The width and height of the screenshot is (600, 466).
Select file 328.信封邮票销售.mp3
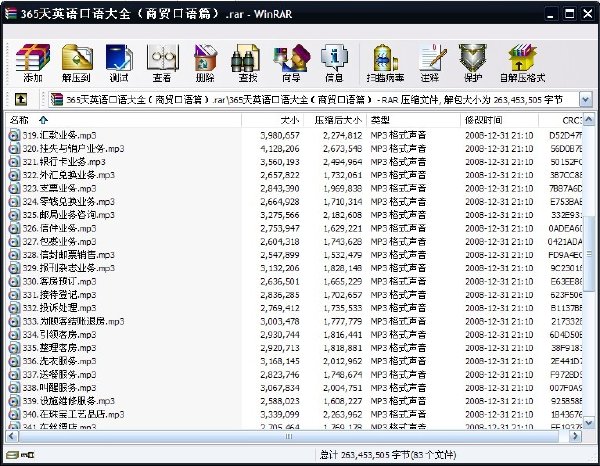pyautogui.click(x=68, y=254)
